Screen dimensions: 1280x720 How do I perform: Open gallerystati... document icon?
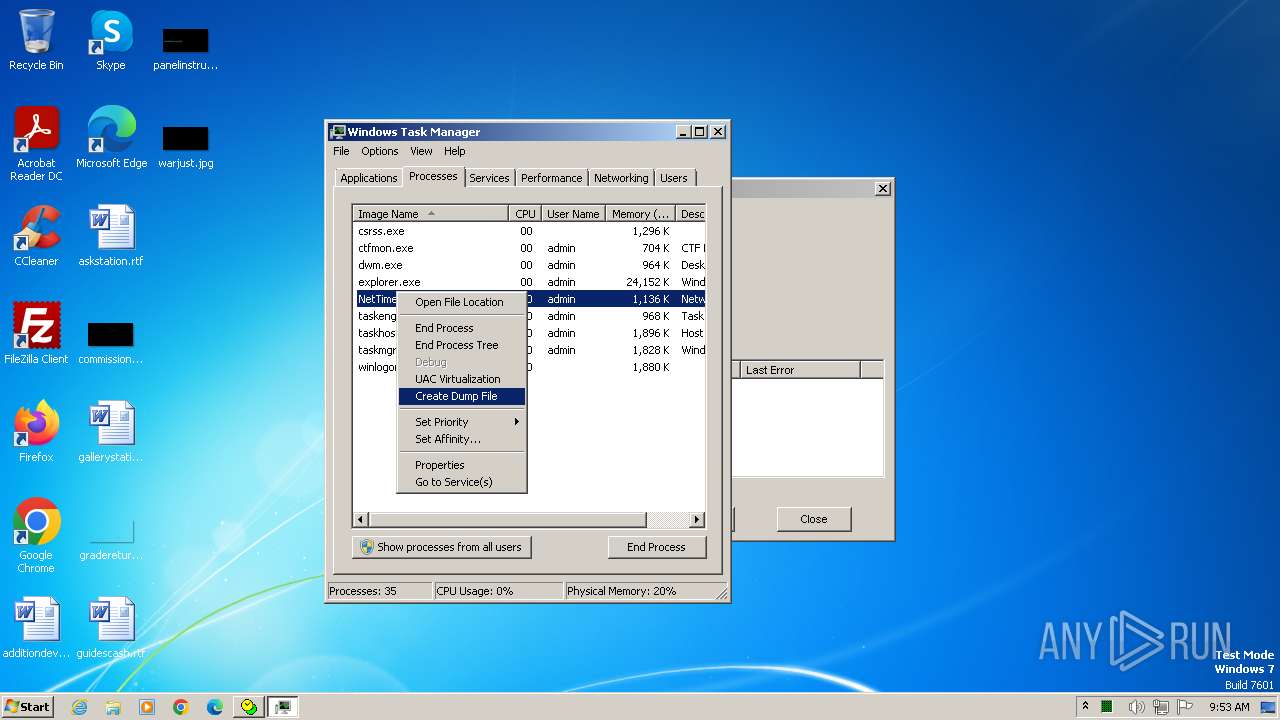(x=111, y=432)
